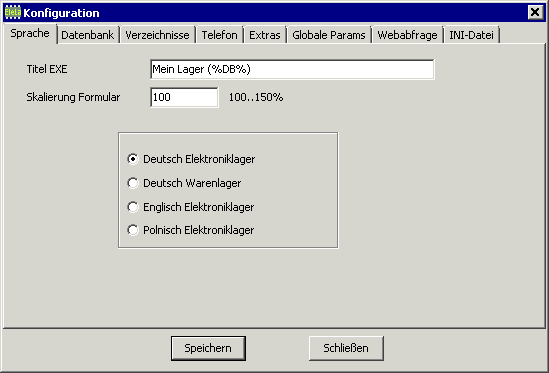Switch to the Webabfrage tab

[x=407, y=35]
